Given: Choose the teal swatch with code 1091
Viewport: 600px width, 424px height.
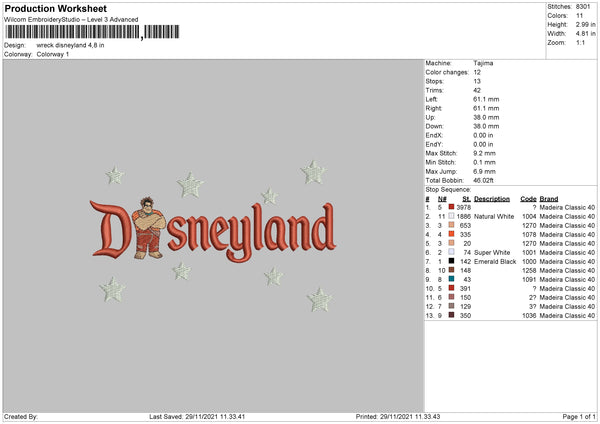Looking at the screenshot, I should tap(452, 279).
